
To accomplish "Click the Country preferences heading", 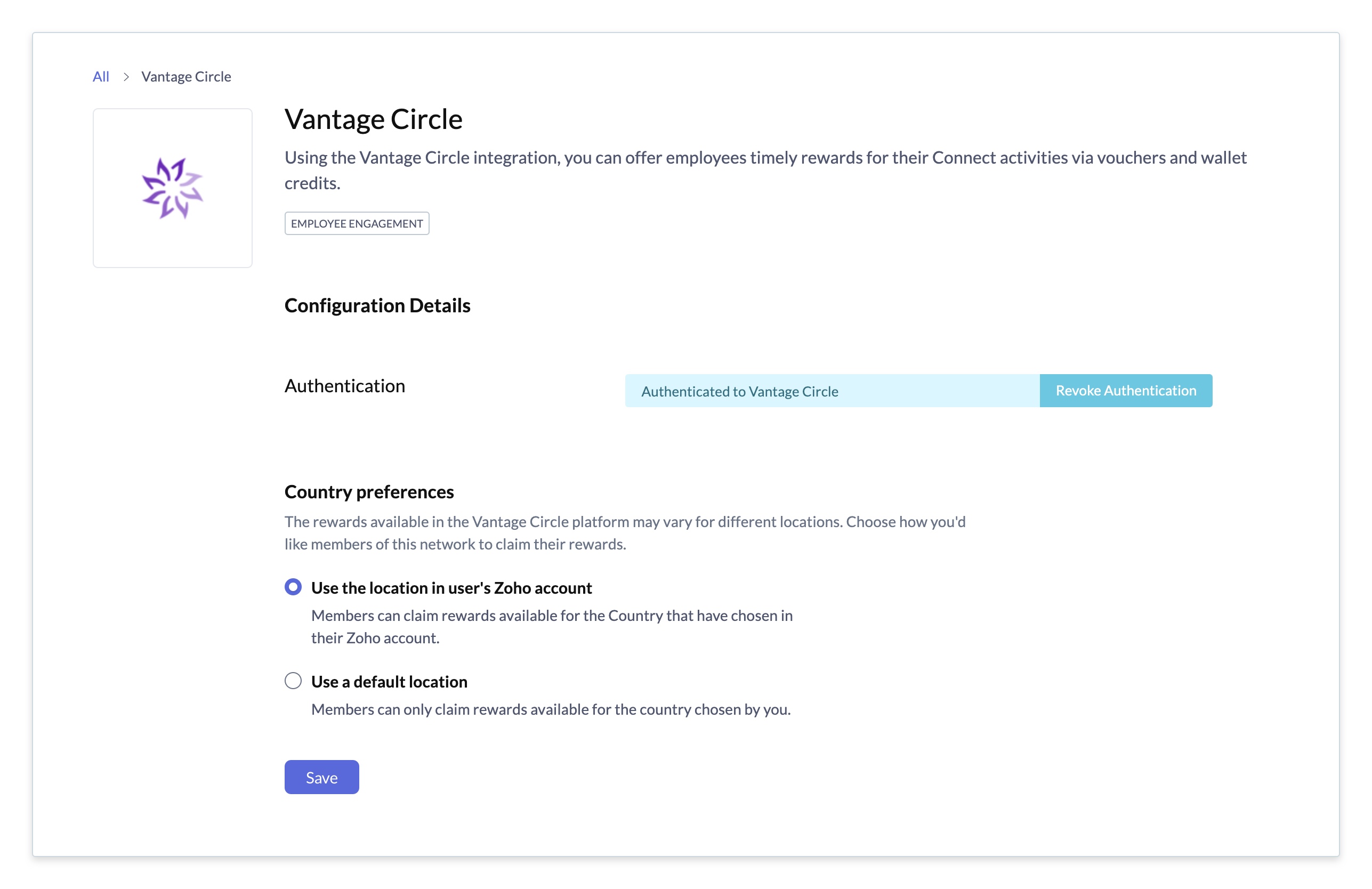I will point(369,492).
